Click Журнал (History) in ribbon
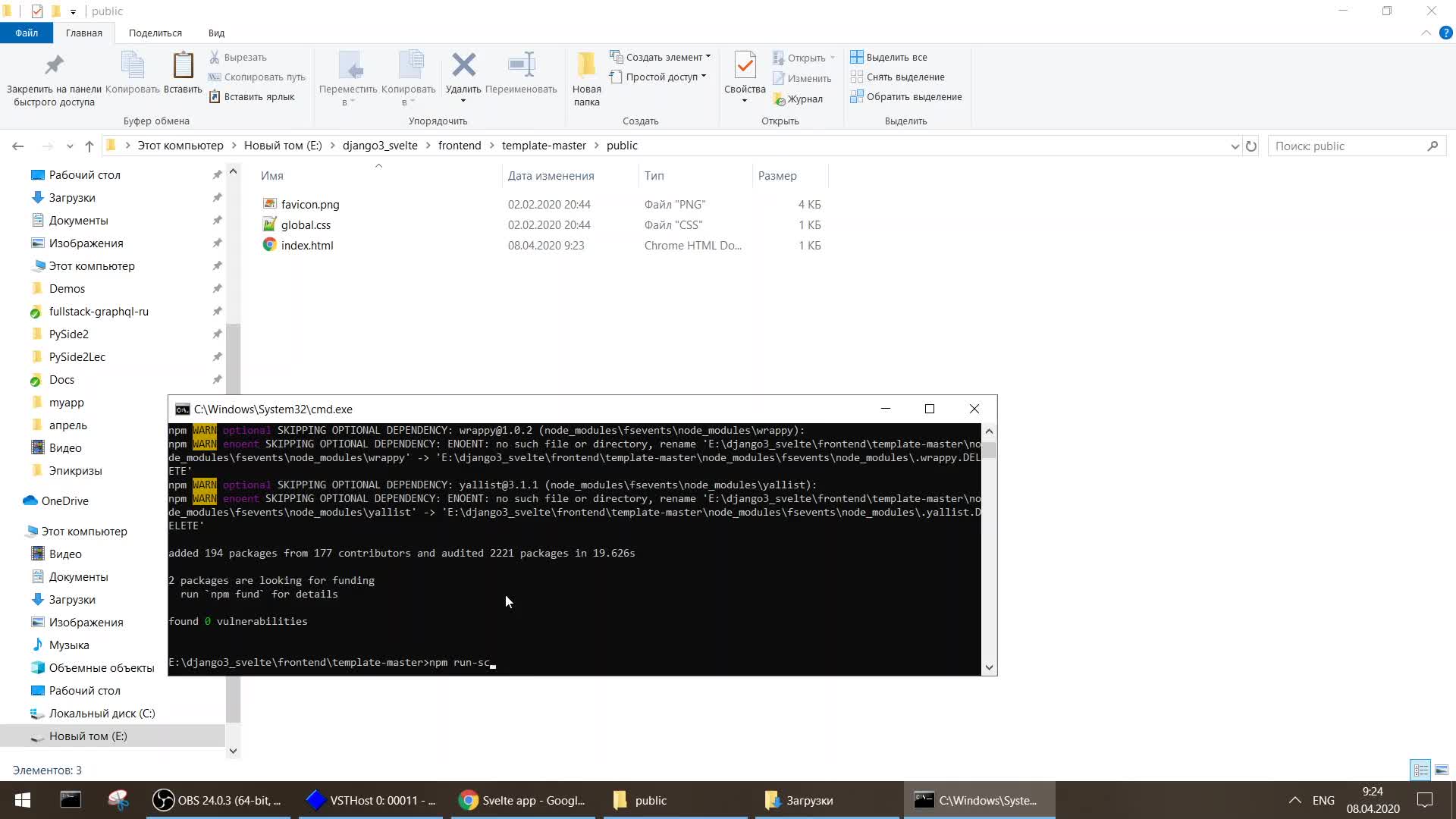 coord(798,99)
